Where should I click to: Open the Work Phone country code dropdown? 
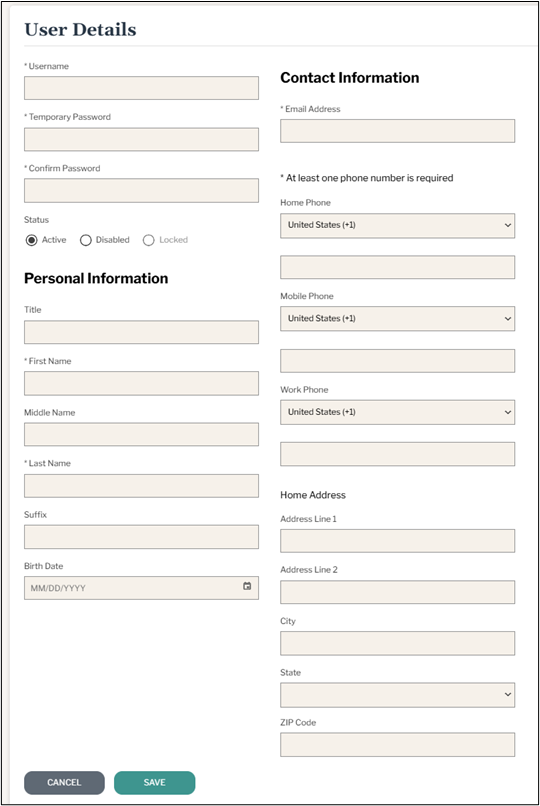(397, 412)
